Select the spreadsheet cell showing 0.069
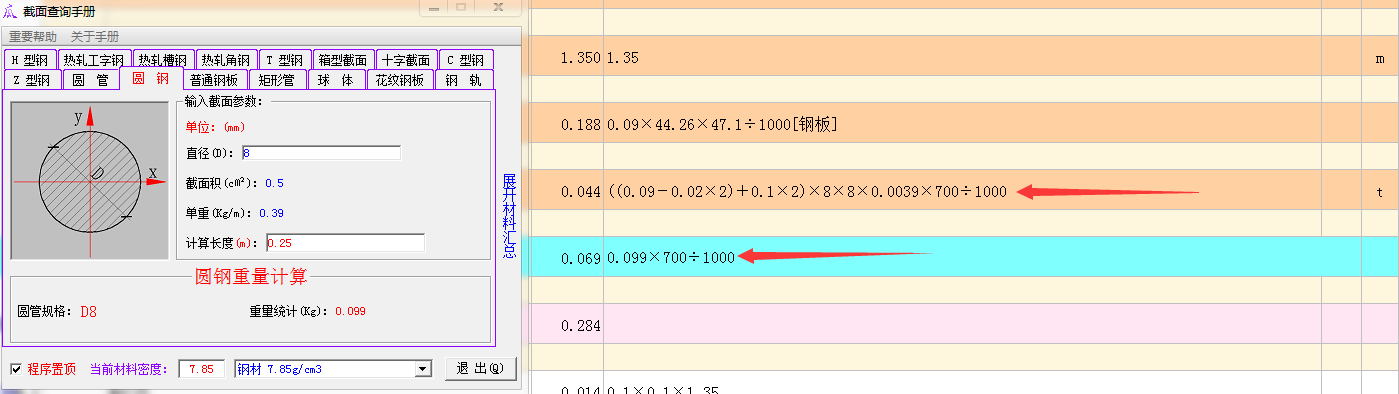The image size is (1399, 394). click(566, 257)
